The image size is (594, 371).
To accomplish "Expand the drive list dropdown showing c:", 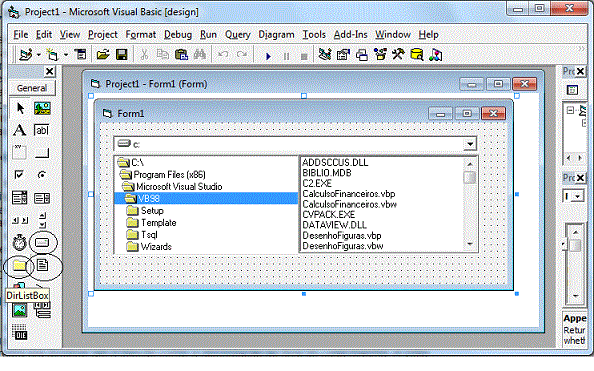I will click(470, 144).
